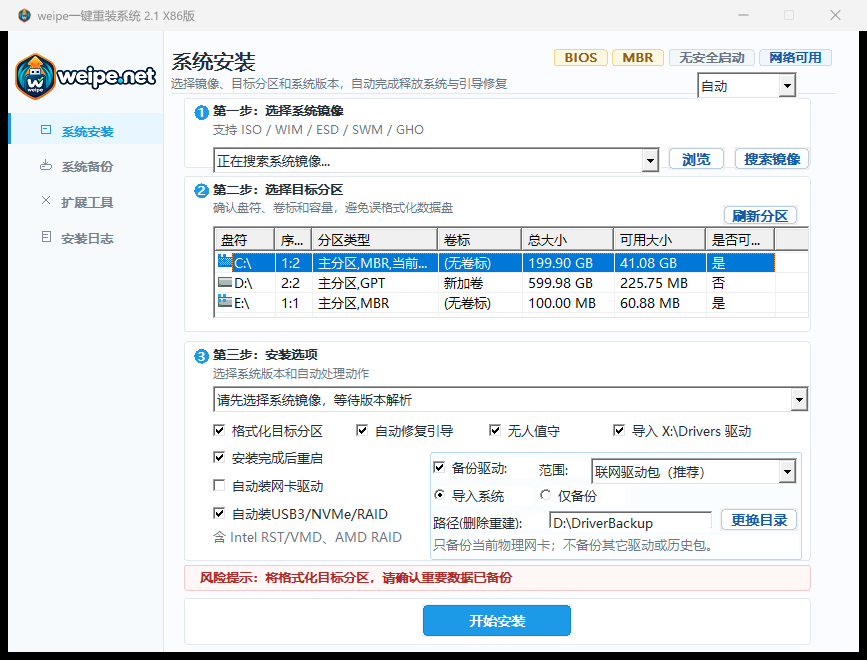Expand the system version dropdown
The image size is (867, 660).
799,399
